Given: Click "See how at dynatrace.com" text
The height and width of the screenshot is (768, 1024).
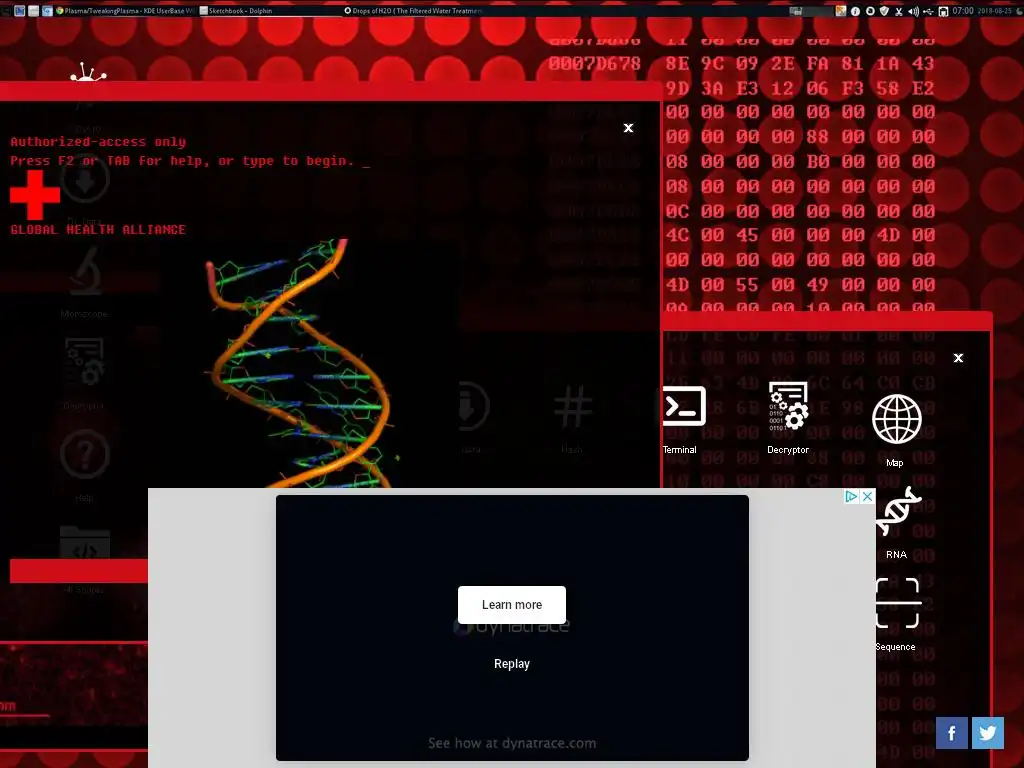Looking at the screenshot, I should click(512, 743).
